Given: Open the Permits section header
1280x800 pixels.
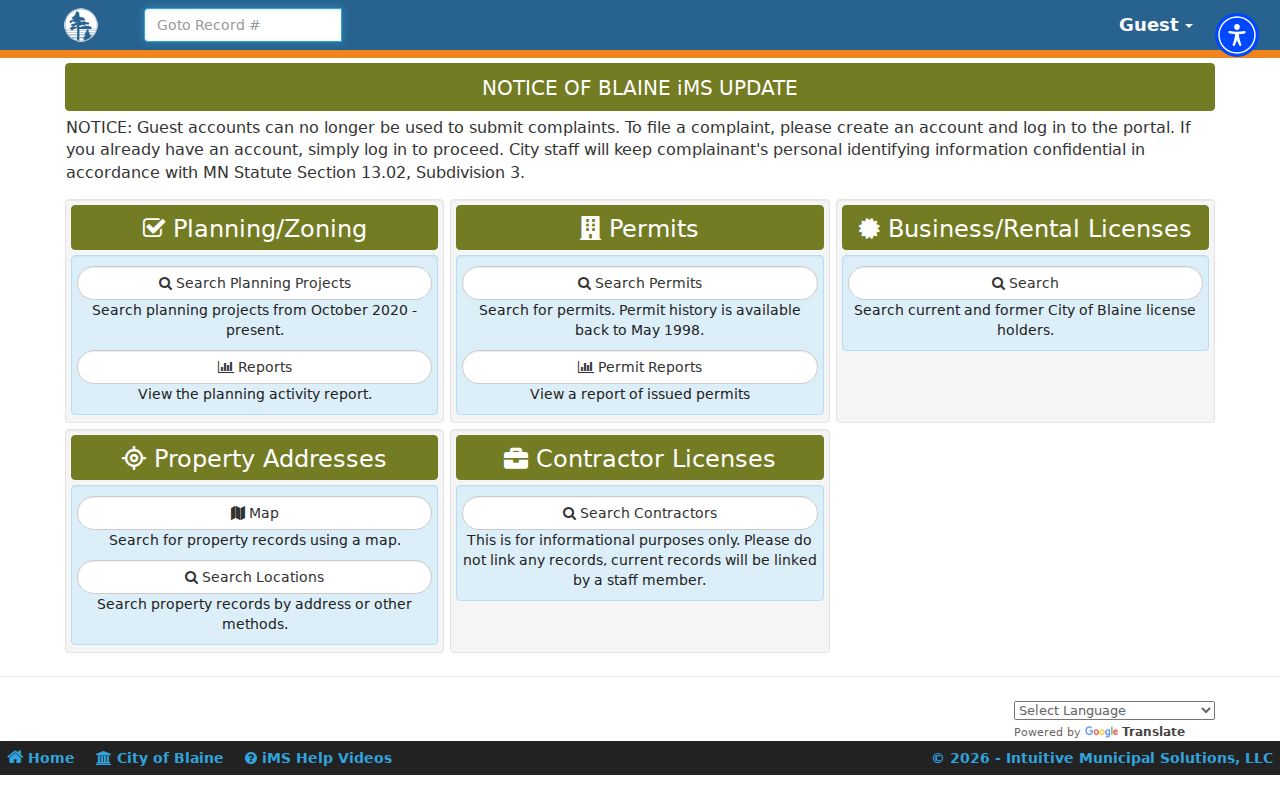Looking at the screenshot, I should (640, 228).
